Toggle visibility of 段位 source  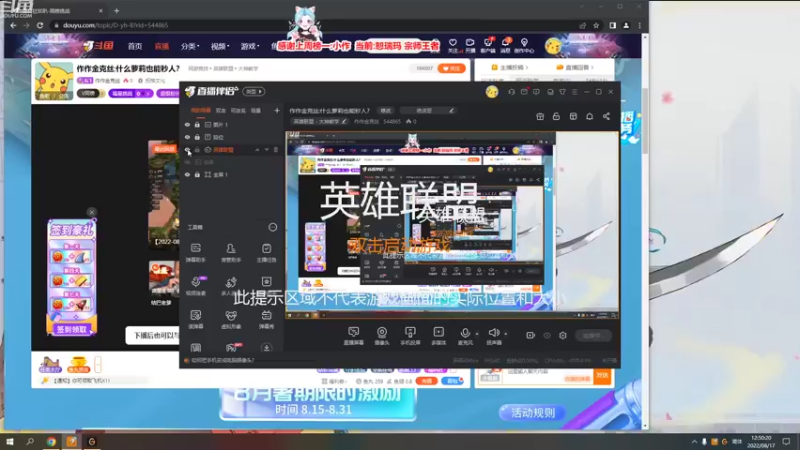pos(187,137)
